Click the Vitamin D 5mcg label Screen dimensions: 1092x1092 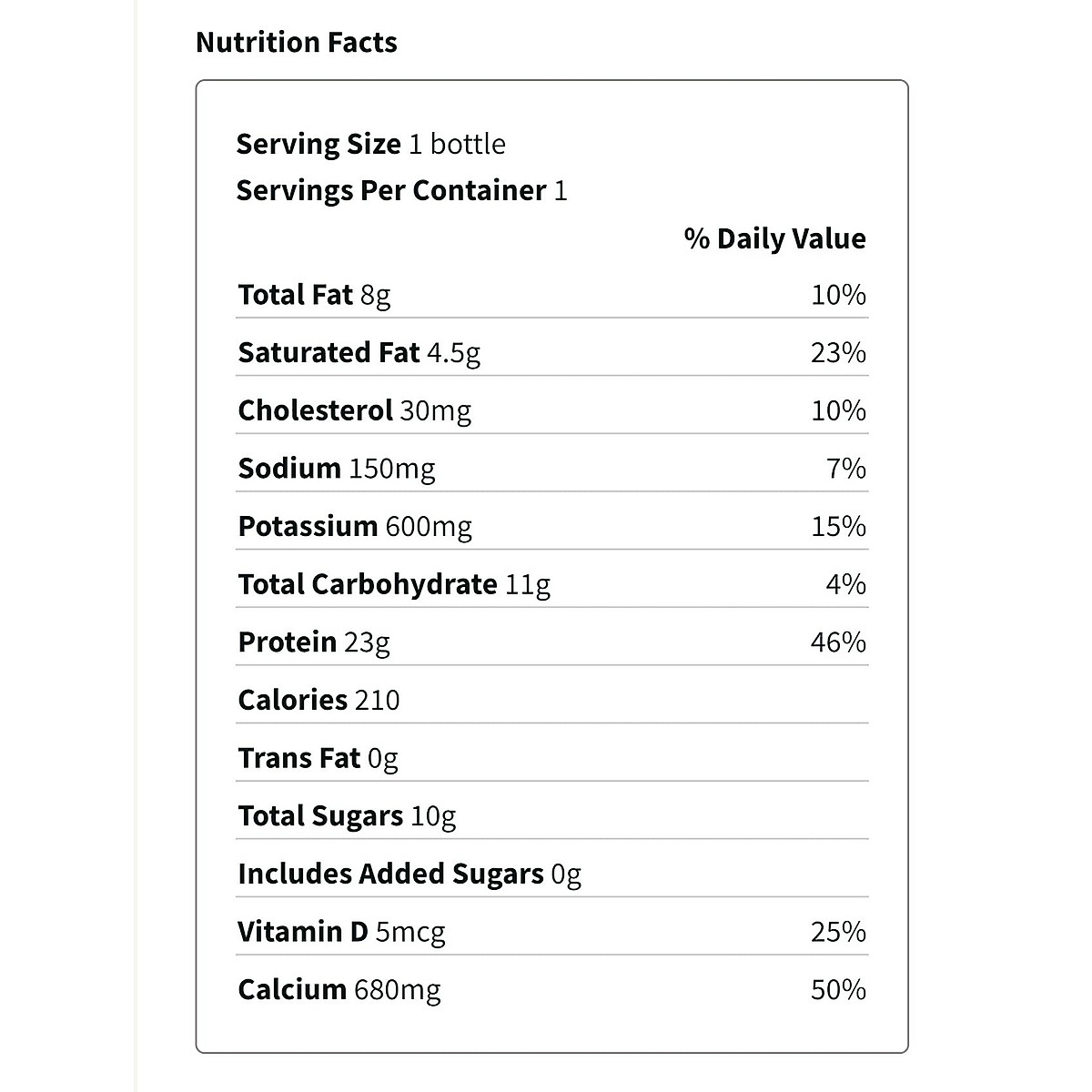tap(341, 932)
